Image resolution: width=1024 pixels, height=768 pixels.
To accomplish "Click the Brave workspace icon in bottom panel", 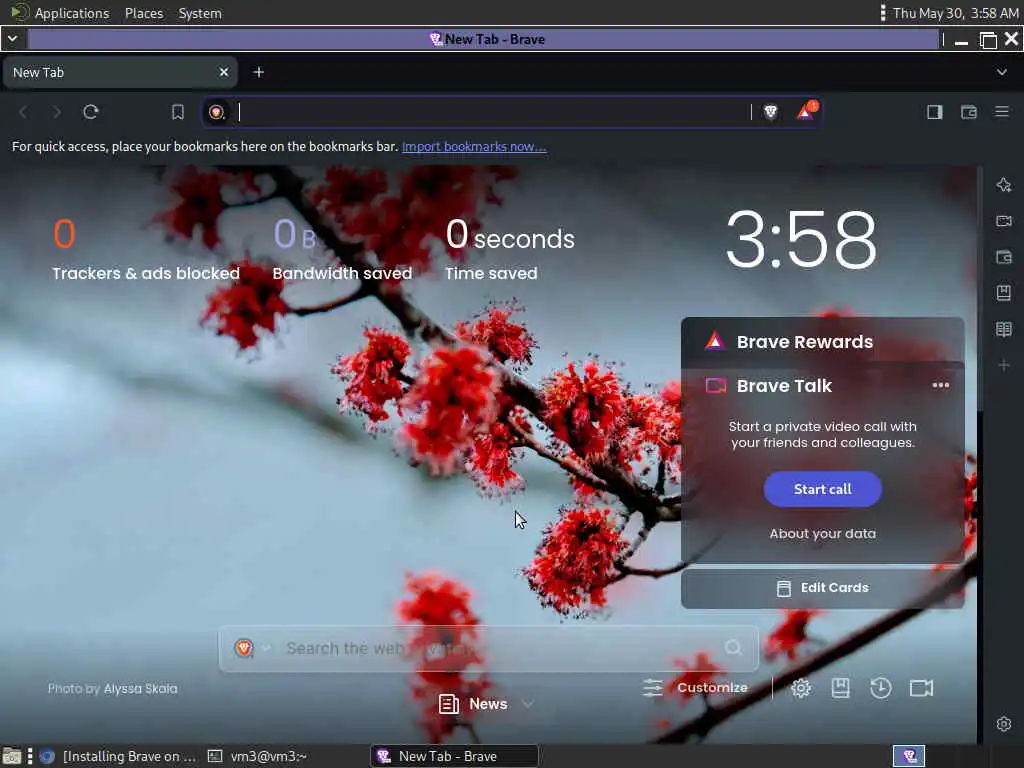I will [x=909, y=756].
